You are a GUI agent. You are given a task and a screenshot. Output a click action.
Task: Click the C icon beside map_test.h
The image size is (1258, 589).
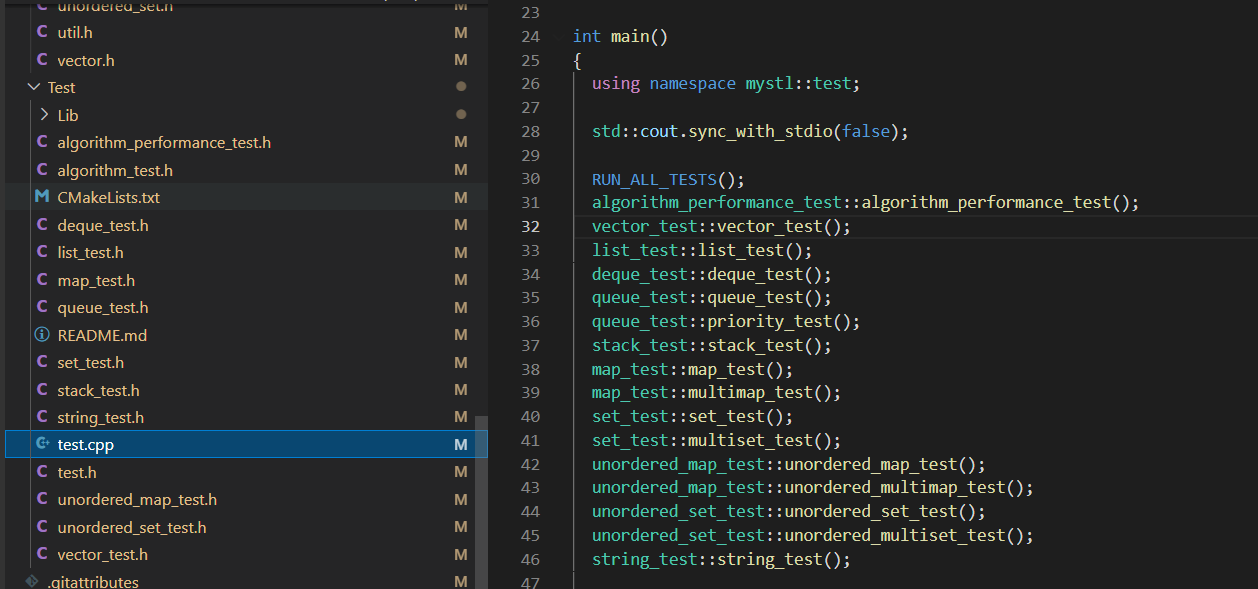pyautogui.click(x=42, y=280)
